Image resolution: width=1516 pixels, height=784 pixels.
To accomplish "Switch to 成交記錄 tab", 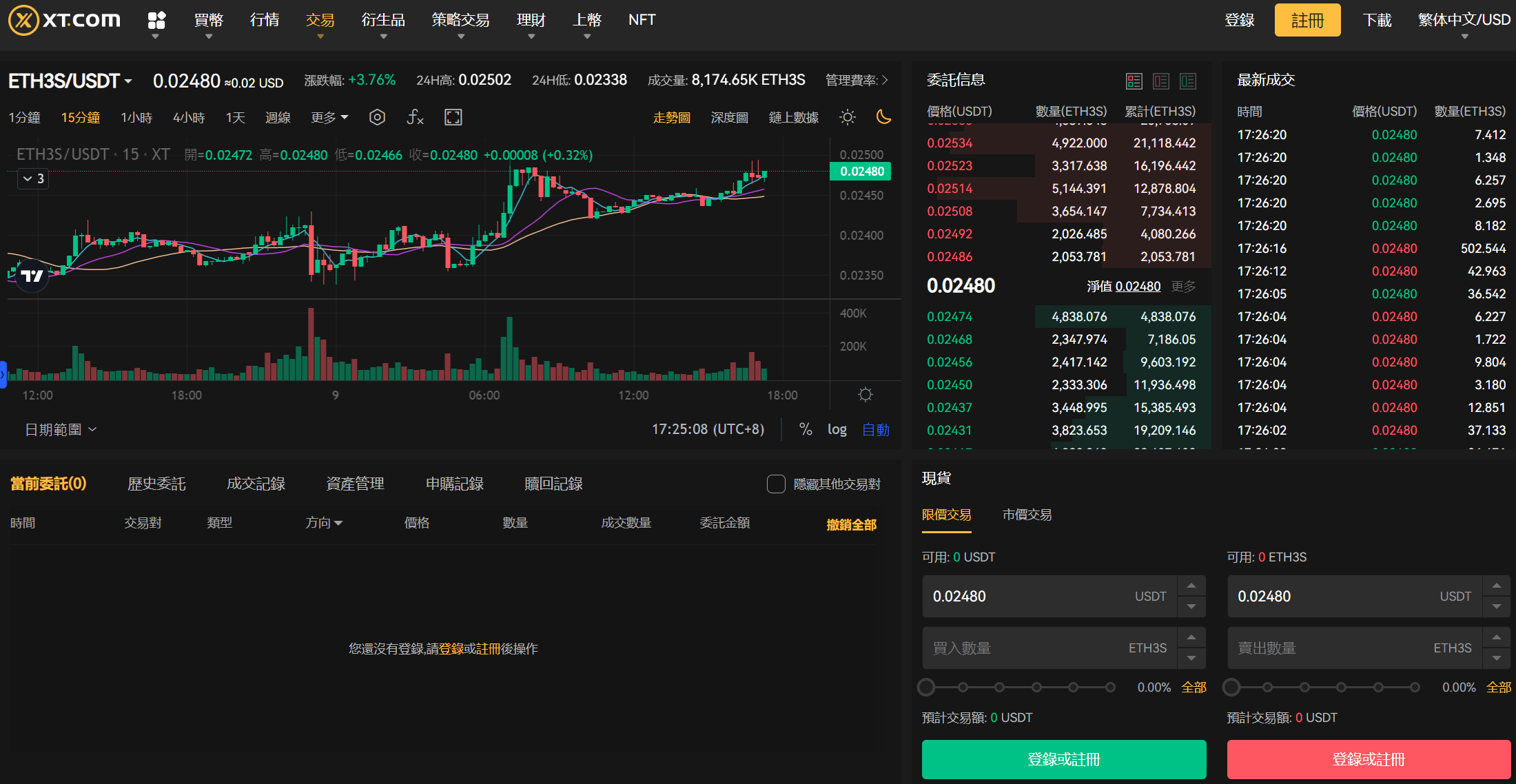I will [x=256, y=484].
